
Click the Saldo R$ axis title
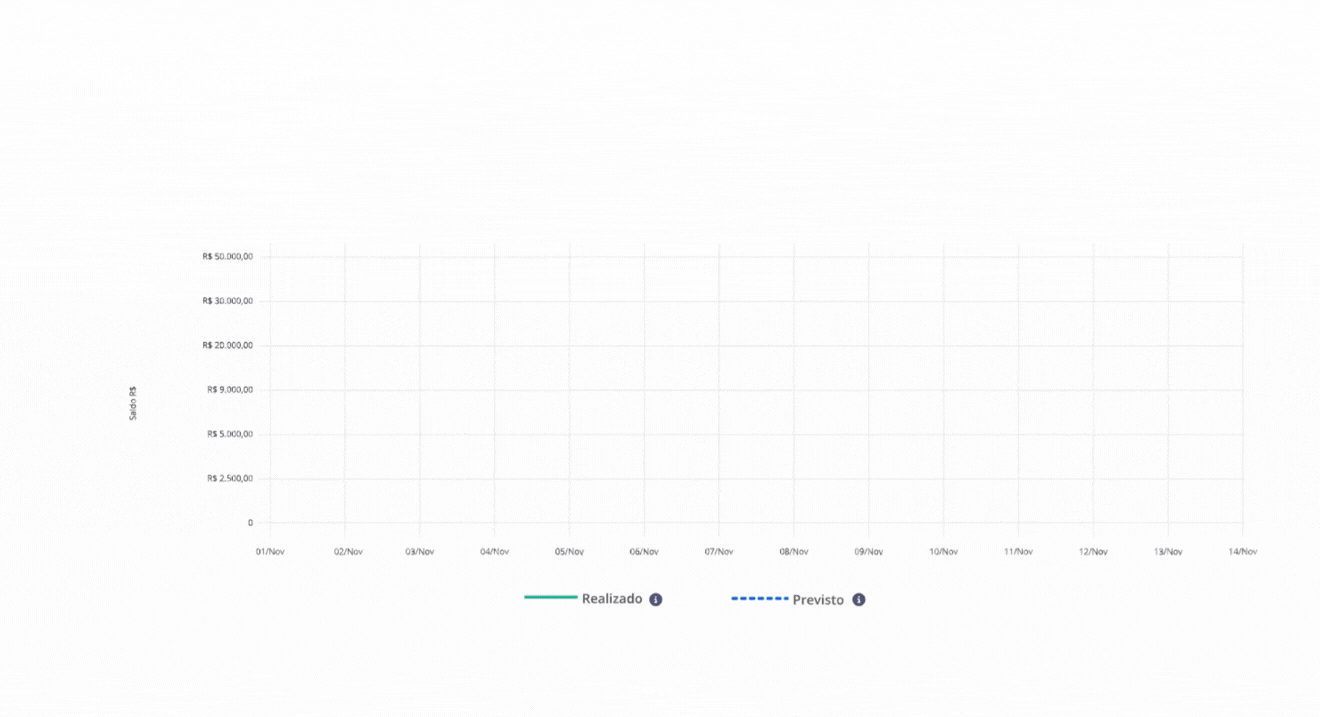133,403
